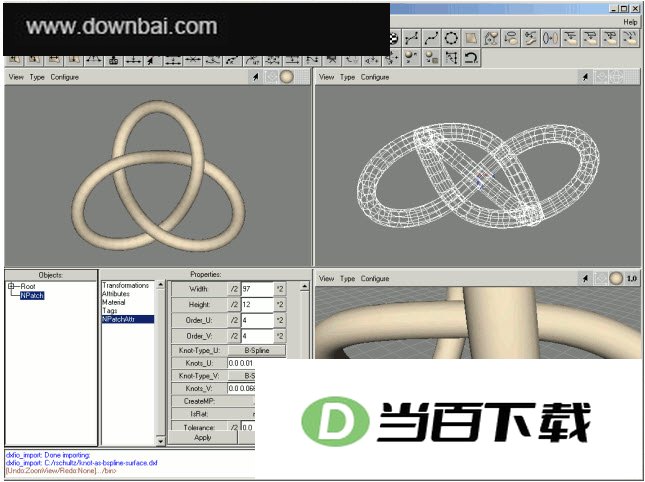The height and width of the screenshot is (482, 645).
Task: Toggle the draw mode icon in bottom-right view
Action: [x=601, y=278]
